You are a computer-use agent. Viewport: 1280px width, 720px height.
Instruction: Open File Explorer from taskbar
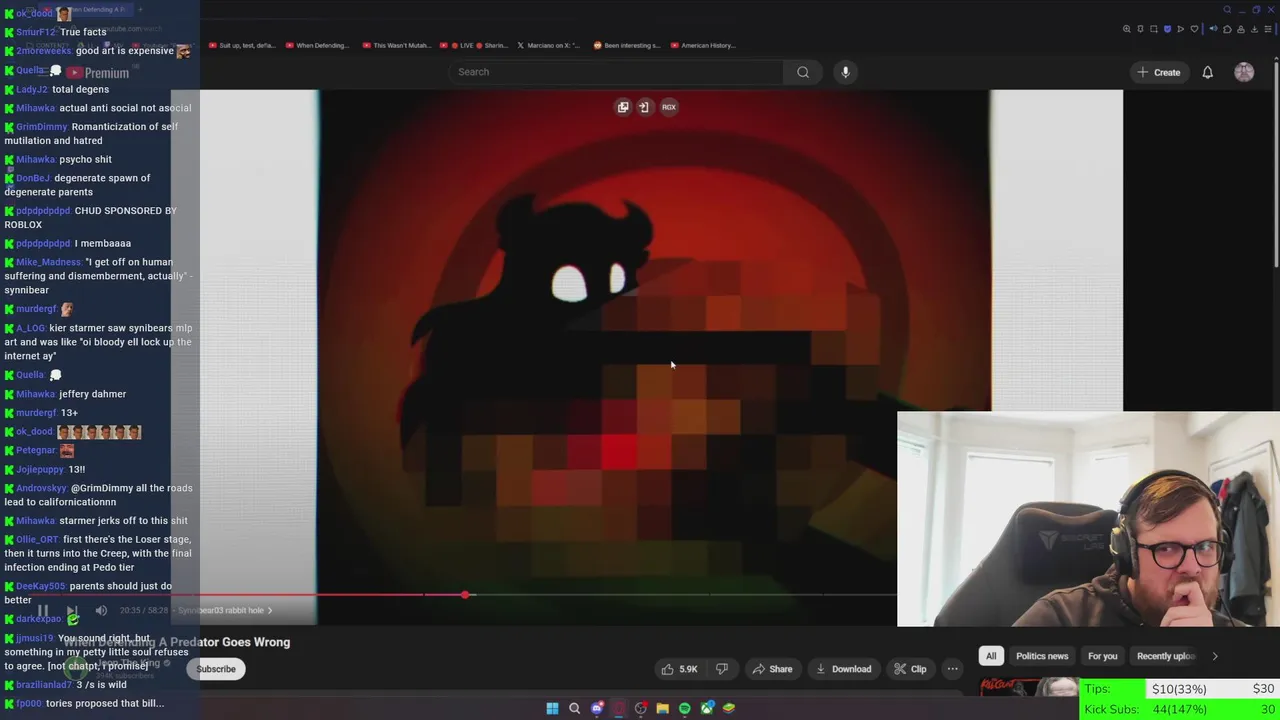tap(662, 708)
